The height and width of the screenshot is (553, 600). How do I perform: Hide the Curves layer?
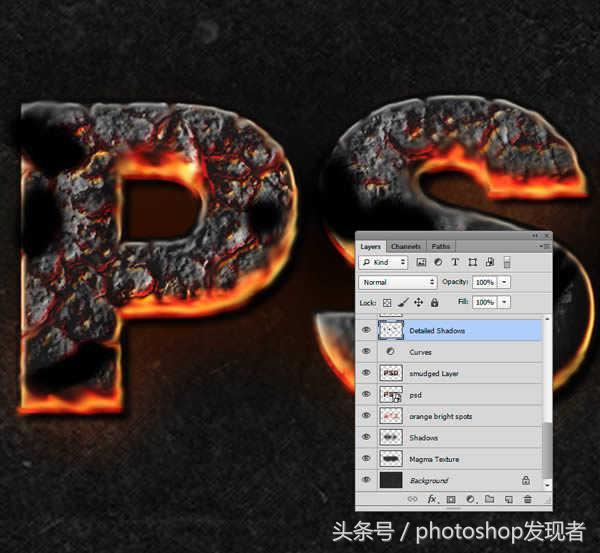coord(366,351)
